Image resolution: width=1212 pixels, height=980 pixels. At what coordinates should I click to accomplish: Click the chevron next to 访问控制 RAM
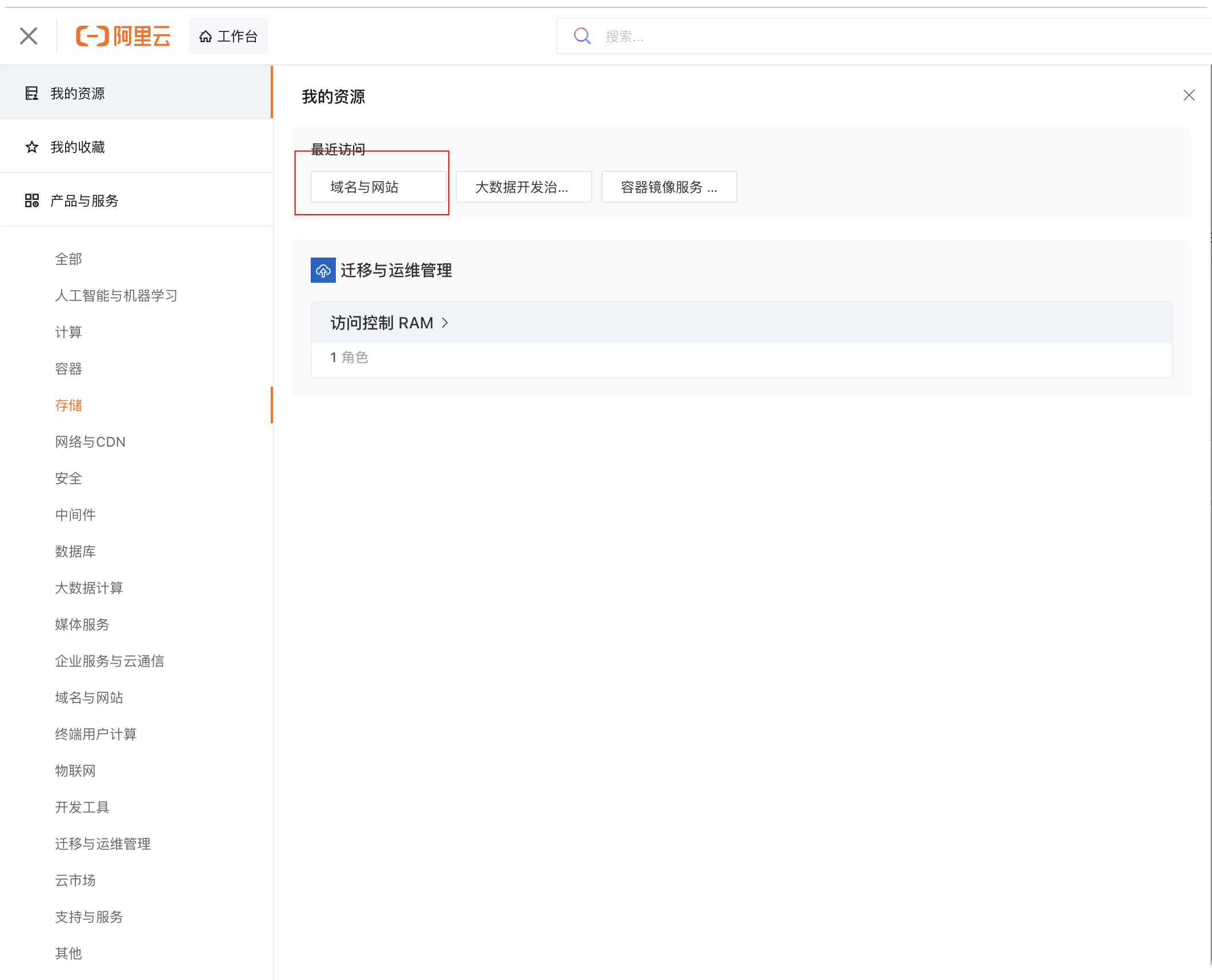[x=445, y=323]
